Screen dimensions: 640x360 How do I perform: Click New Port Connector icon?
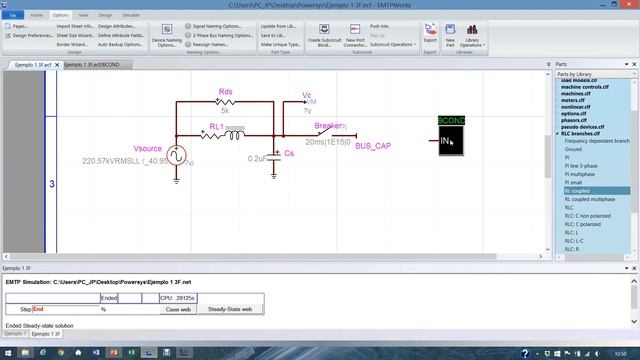coord(355,29)
